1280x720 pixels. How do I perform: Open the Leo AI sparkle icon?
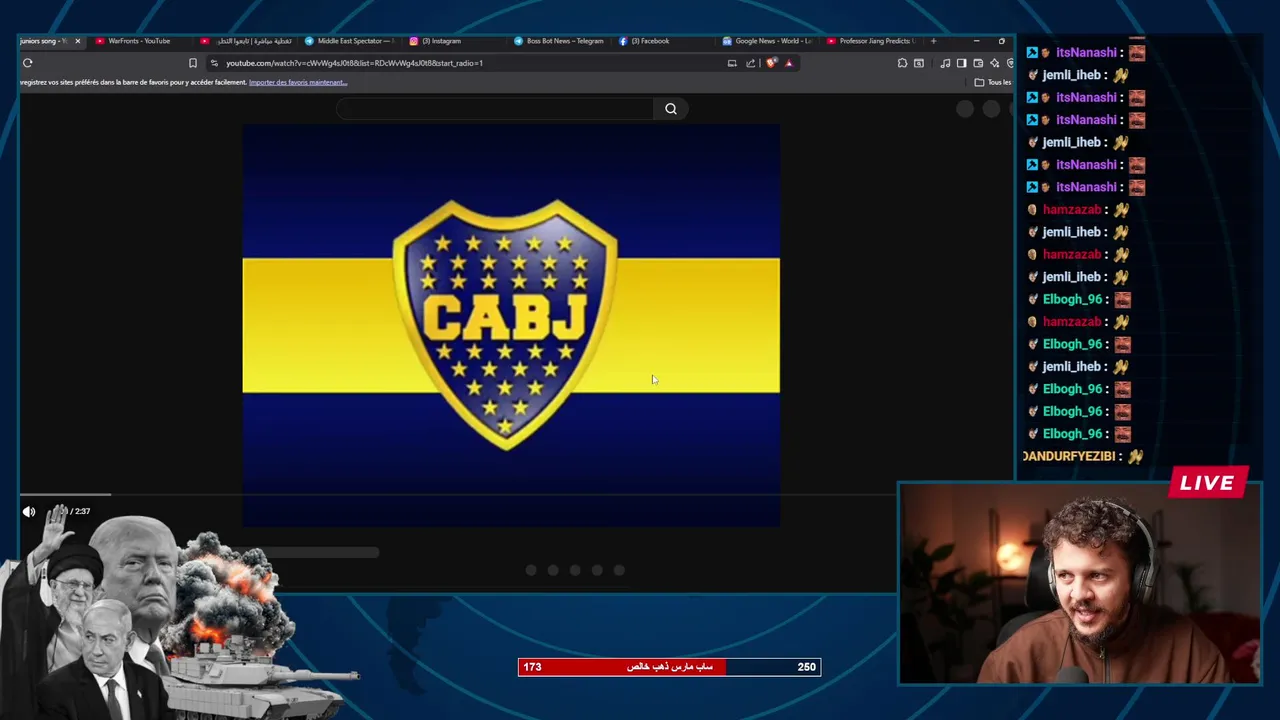coord(994,63)
